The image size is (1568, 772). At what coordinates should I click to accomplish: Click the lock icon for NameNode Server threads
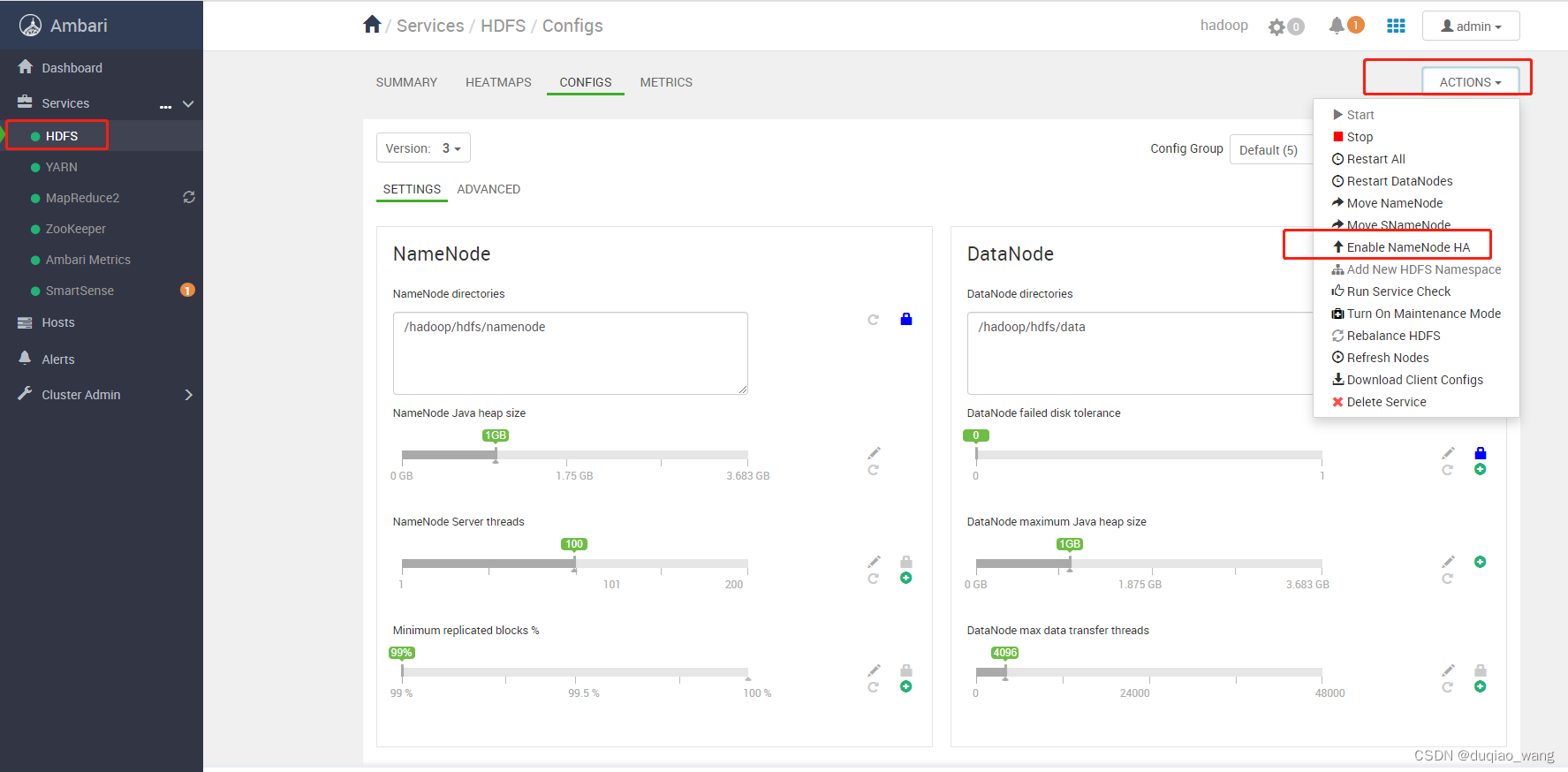pyautogui.click(x=905, y=562)
